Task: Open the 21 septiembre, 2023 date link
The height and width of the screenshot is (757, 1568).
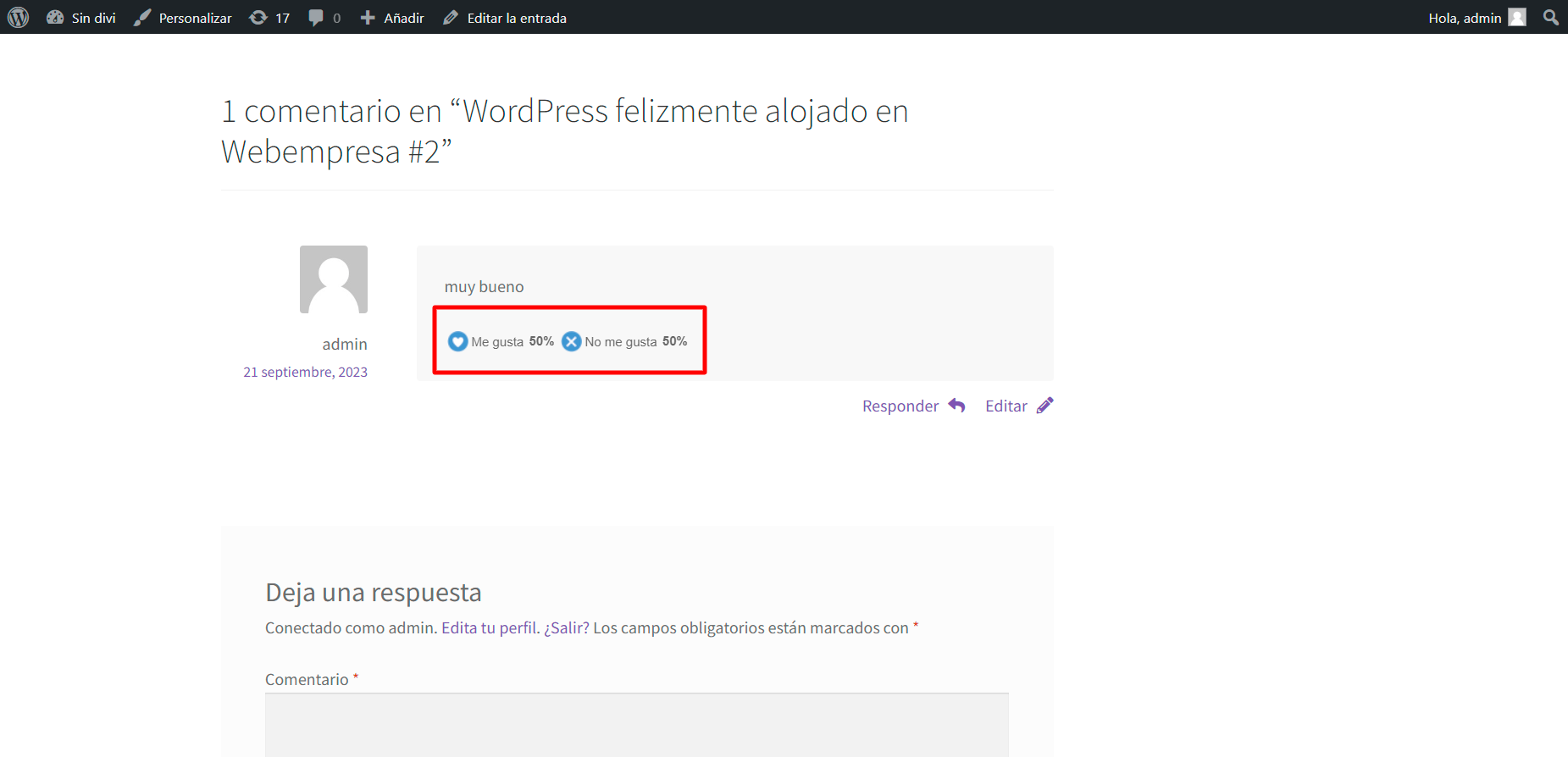Action: point(305,372)
